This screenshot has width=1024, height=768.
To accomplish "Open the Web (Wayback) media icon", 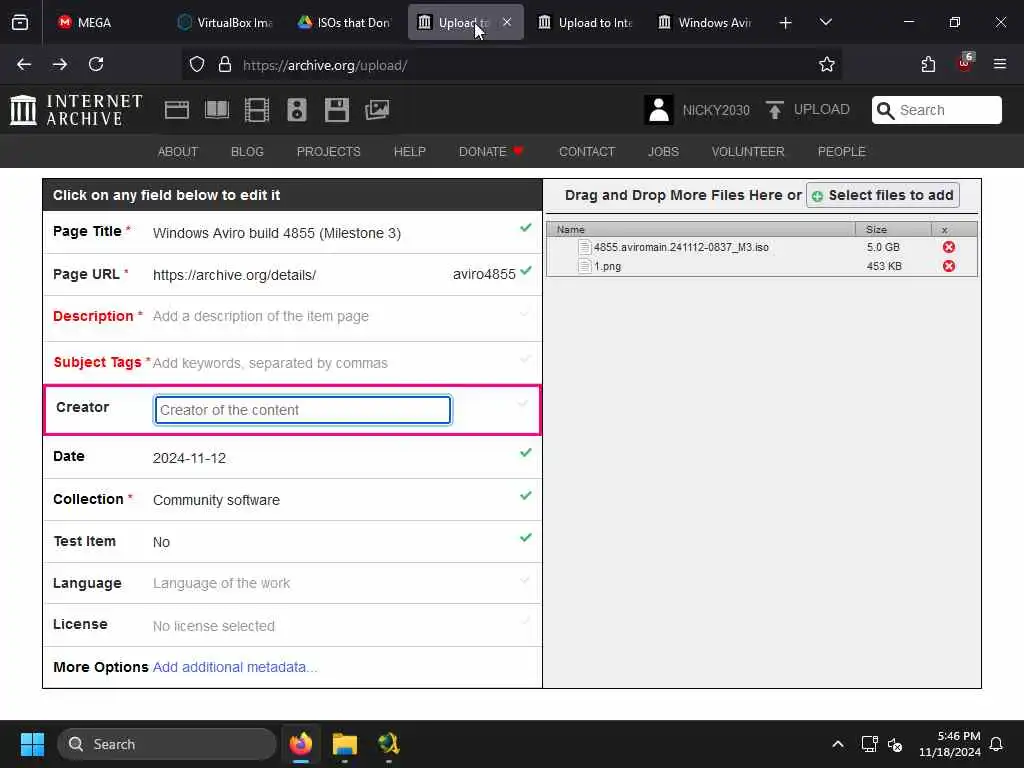I will (176, 110).
